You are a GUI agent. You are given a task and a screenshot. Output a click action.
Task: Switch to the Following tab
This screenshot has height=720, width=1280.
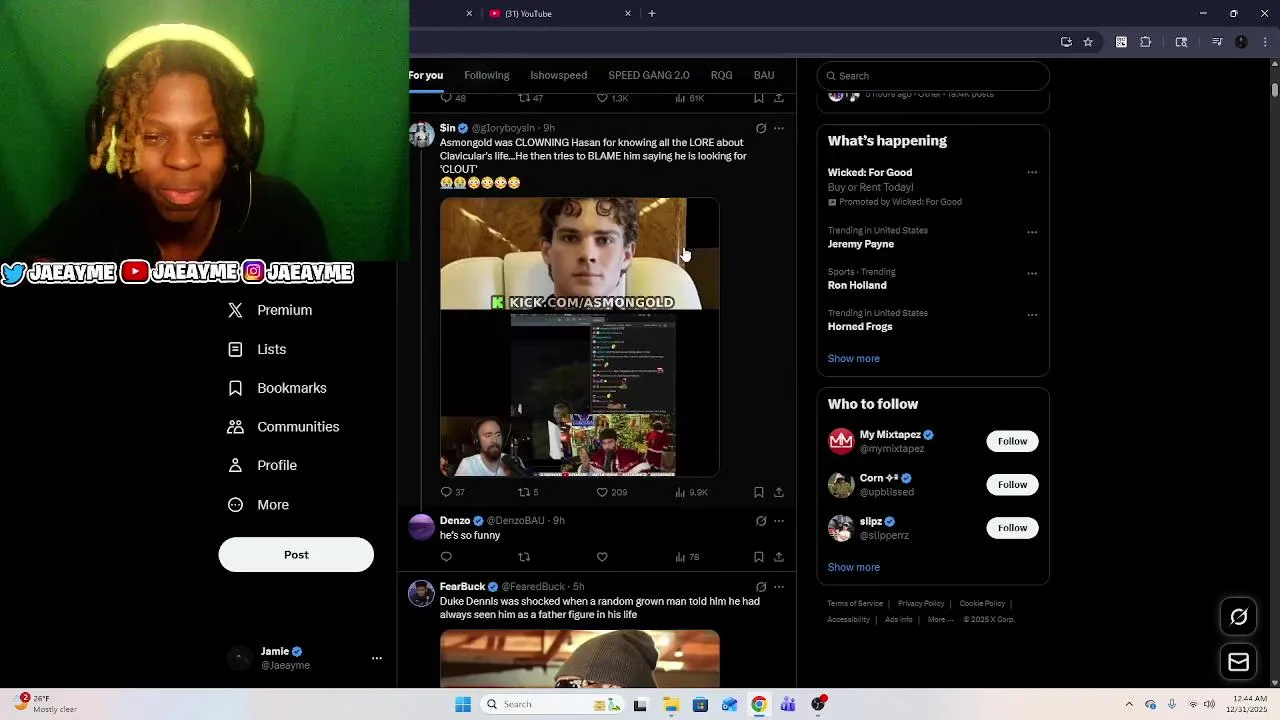[487, 75]
